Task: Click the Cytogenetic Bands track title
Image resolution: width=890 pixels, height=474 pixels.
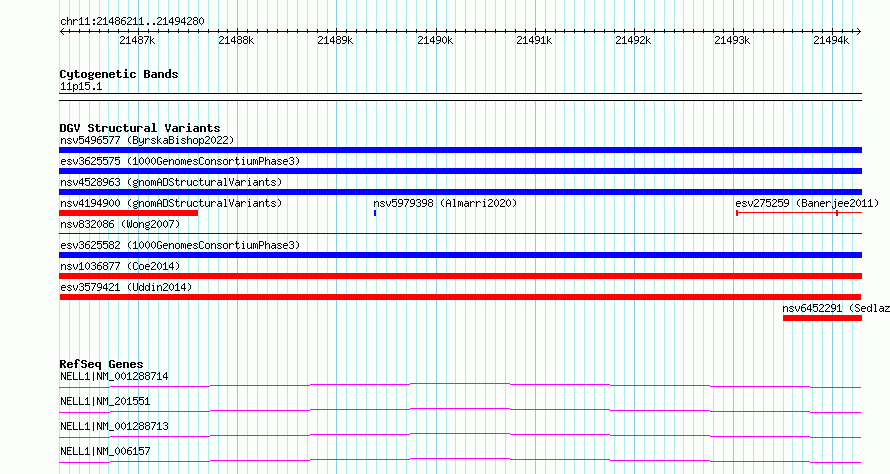Action: (x=119, y=74)
